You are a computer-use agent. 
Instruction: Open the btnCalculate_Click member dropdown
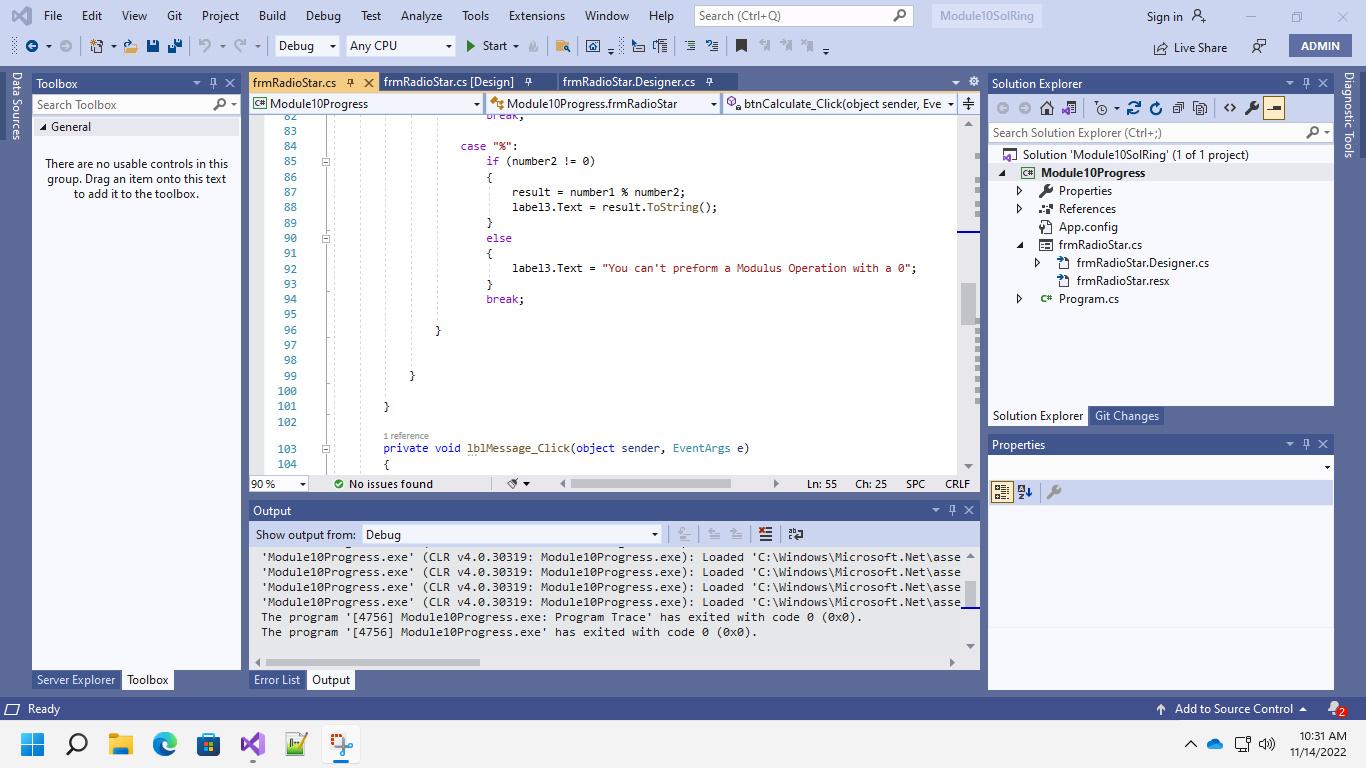(840, 103)
